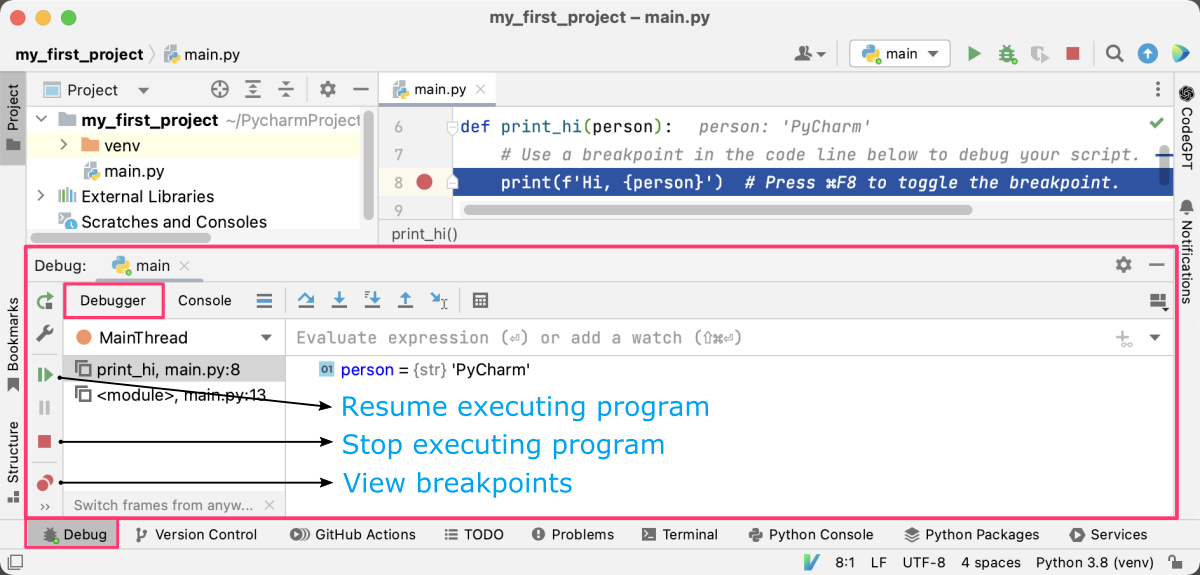The image size is (1200, 575).
Task: Click the Run to Cursor icon
Action: (x=438, y=300)
